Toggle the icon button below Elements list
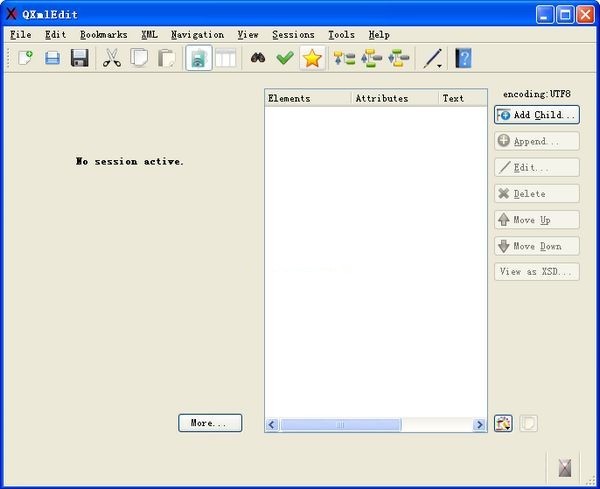 tap(504, 423)
